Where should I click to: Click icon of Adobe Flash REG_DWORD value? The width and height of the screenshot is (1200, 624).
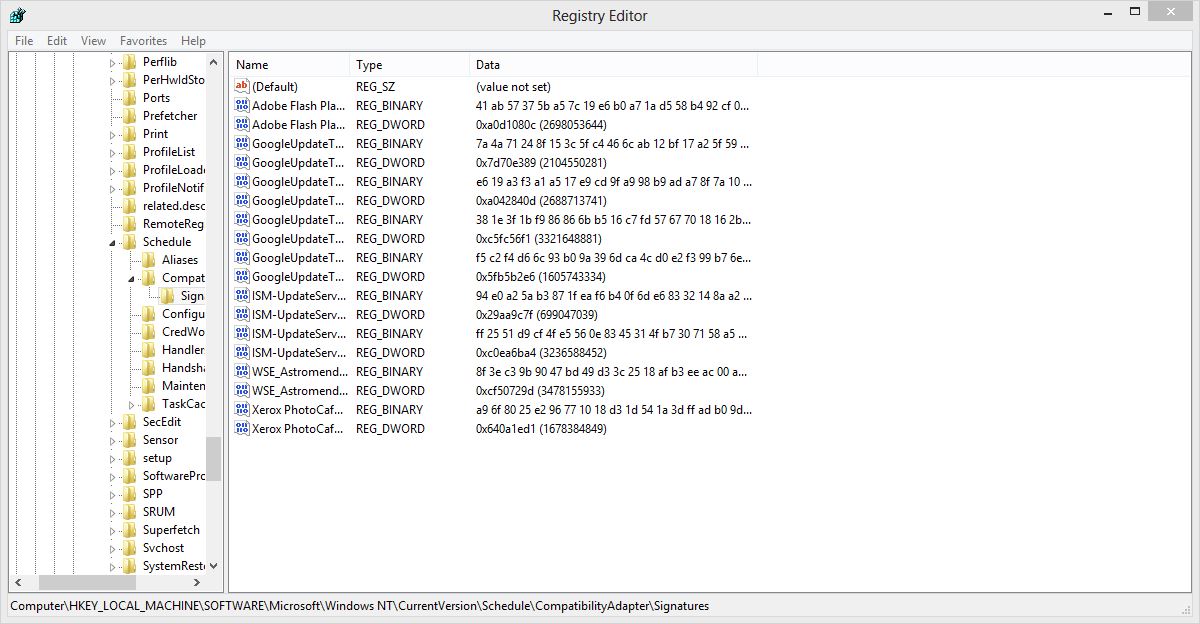241,125
